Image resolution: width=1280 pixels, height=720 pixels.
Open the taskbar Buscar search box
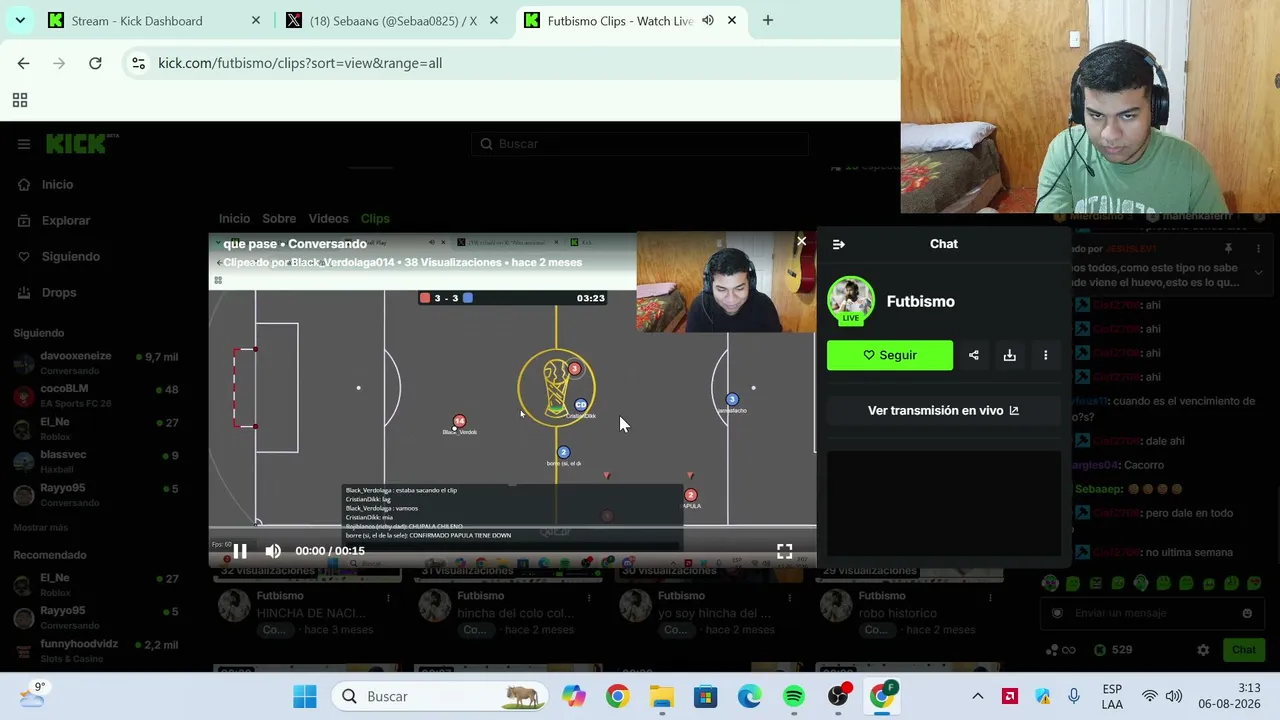coord(441,696)
